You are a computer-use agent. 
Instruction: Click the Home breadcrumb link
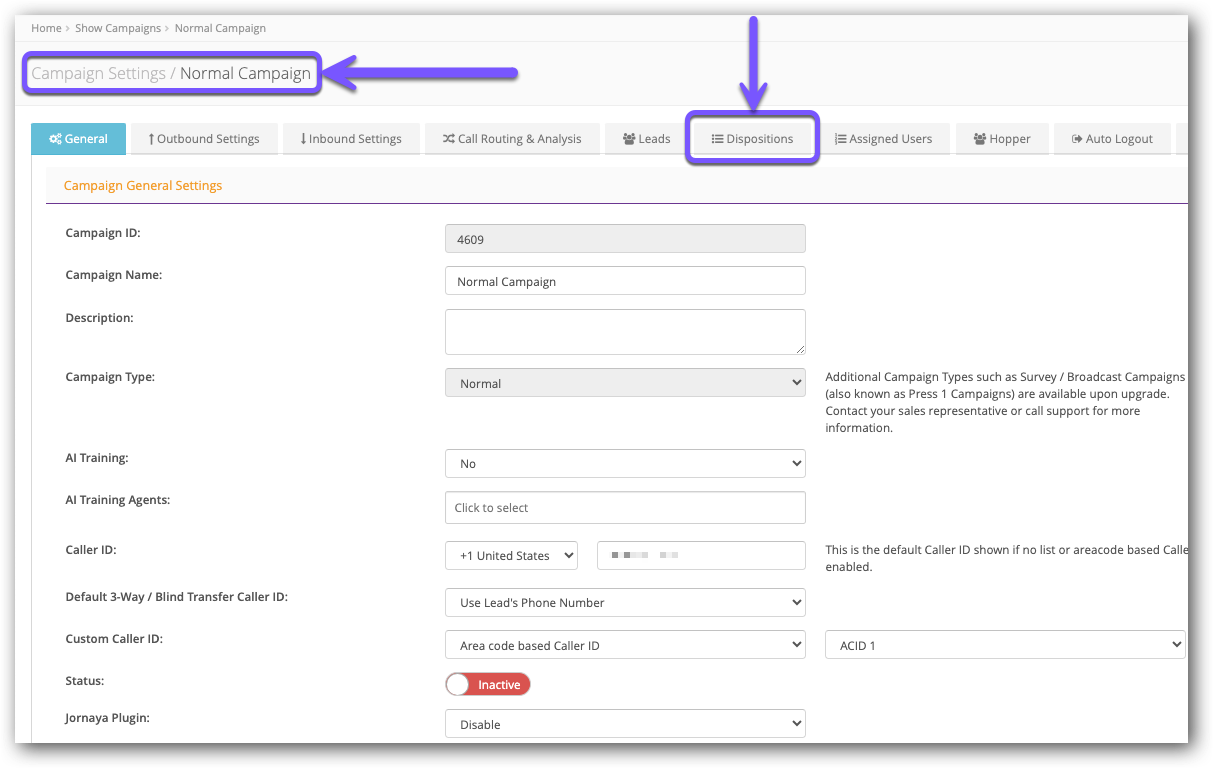click(46, 28)
